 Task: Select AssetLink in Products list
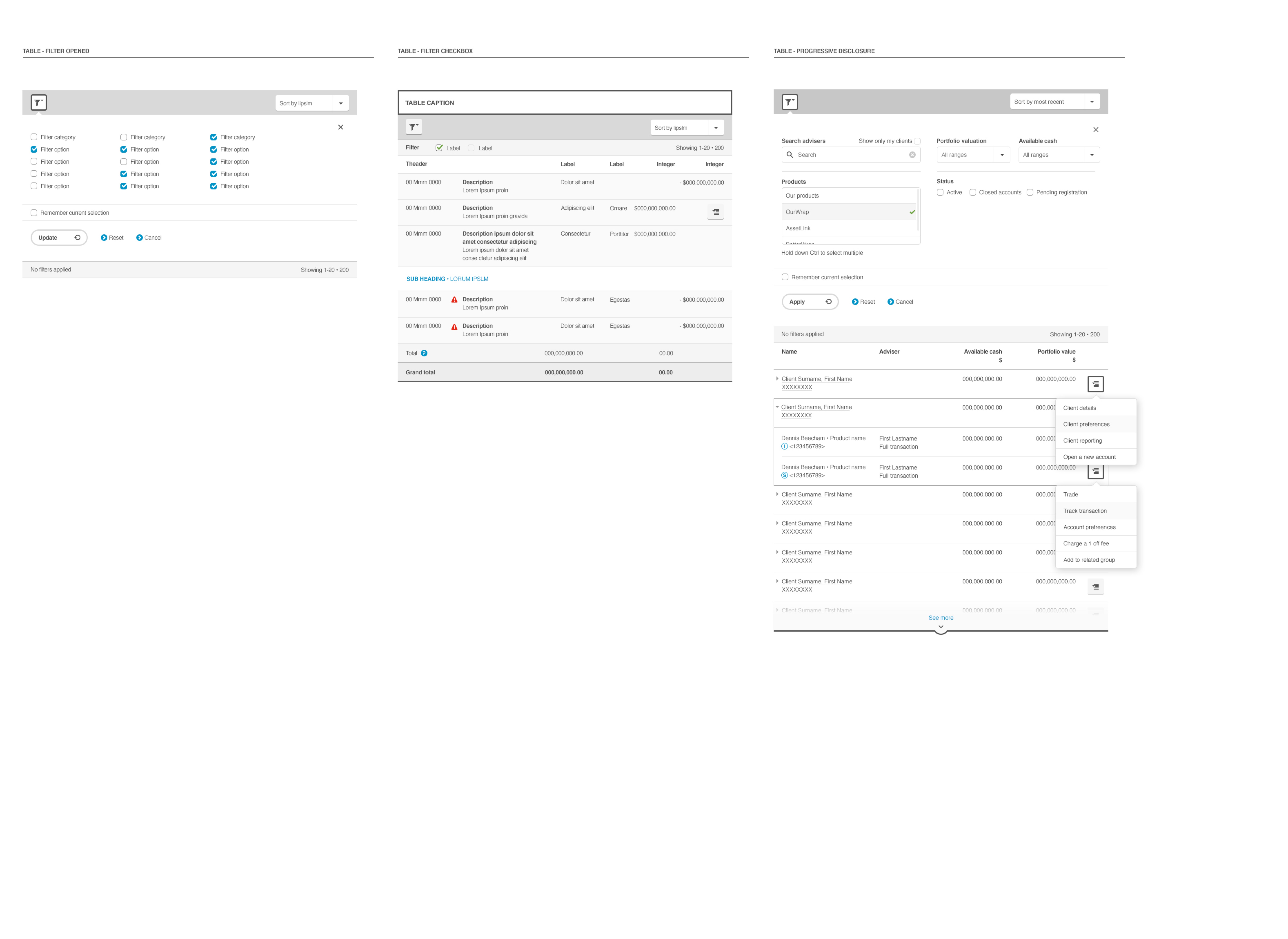point(850,228)
